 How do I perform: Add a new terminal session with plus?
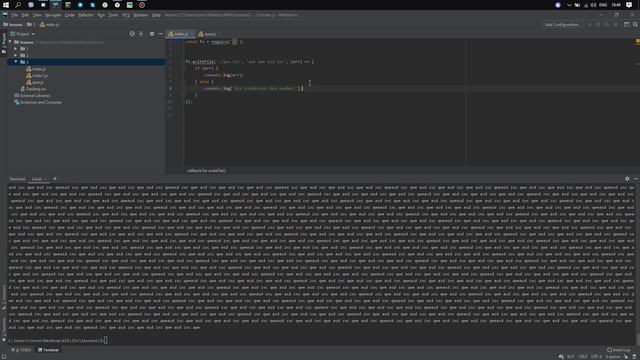pos(55,179)
